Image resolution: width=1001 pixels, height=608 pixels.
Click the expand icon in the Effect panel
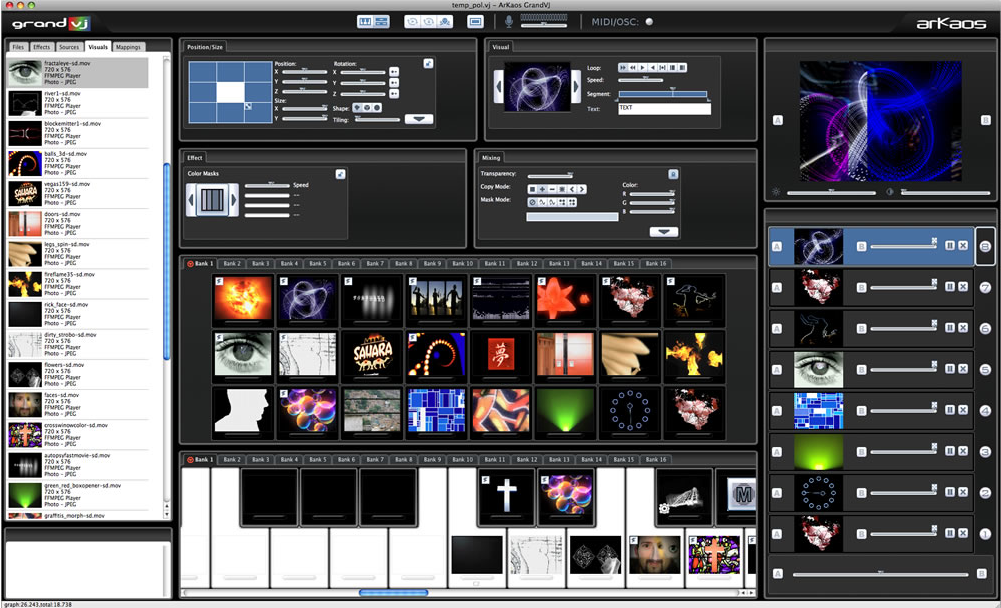tap(341, 174)
